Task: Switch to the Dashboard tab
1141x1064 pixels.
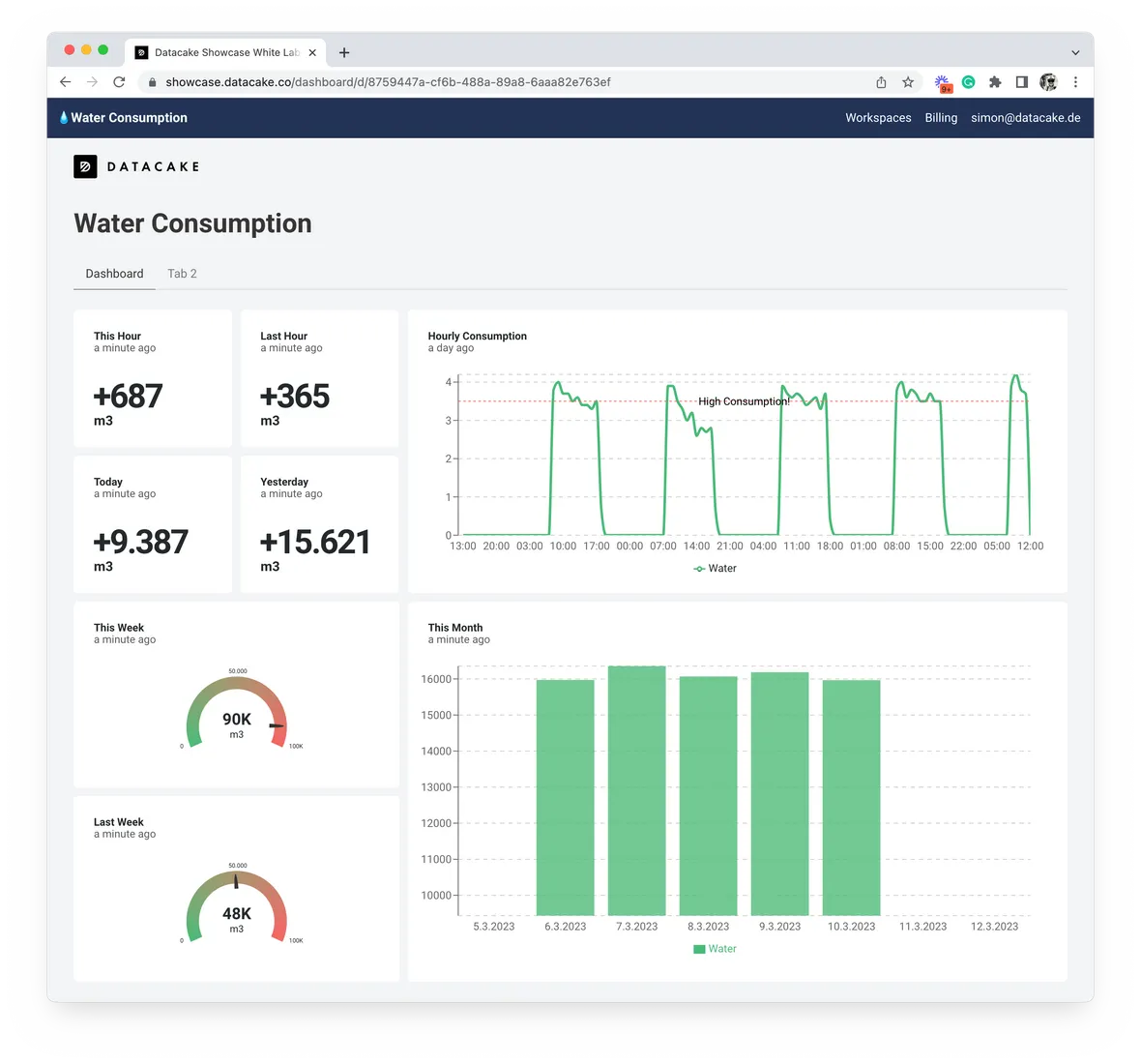Action: click(x=114, y=274)
